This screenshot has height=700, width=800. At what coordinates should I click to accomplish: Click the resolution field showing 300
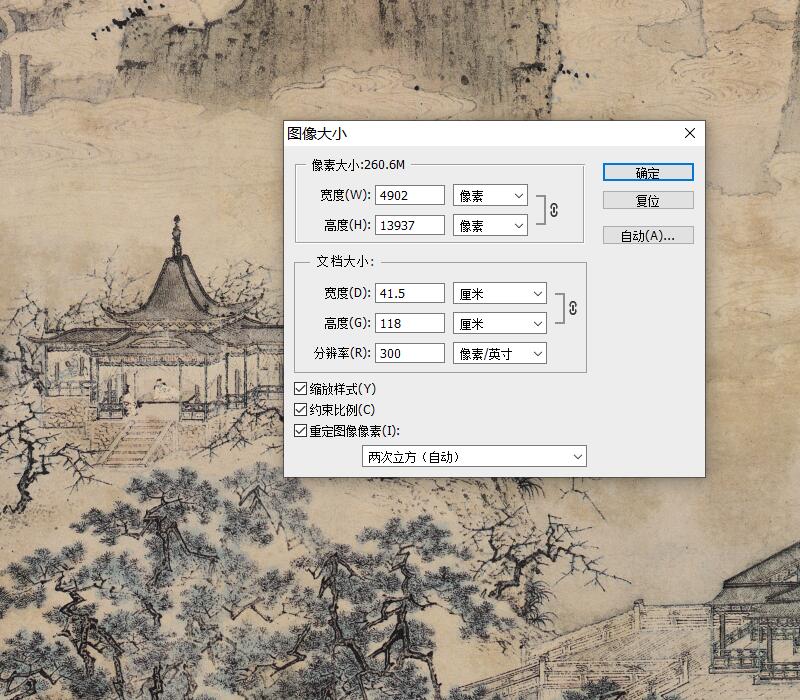click(x=410, y=353)
